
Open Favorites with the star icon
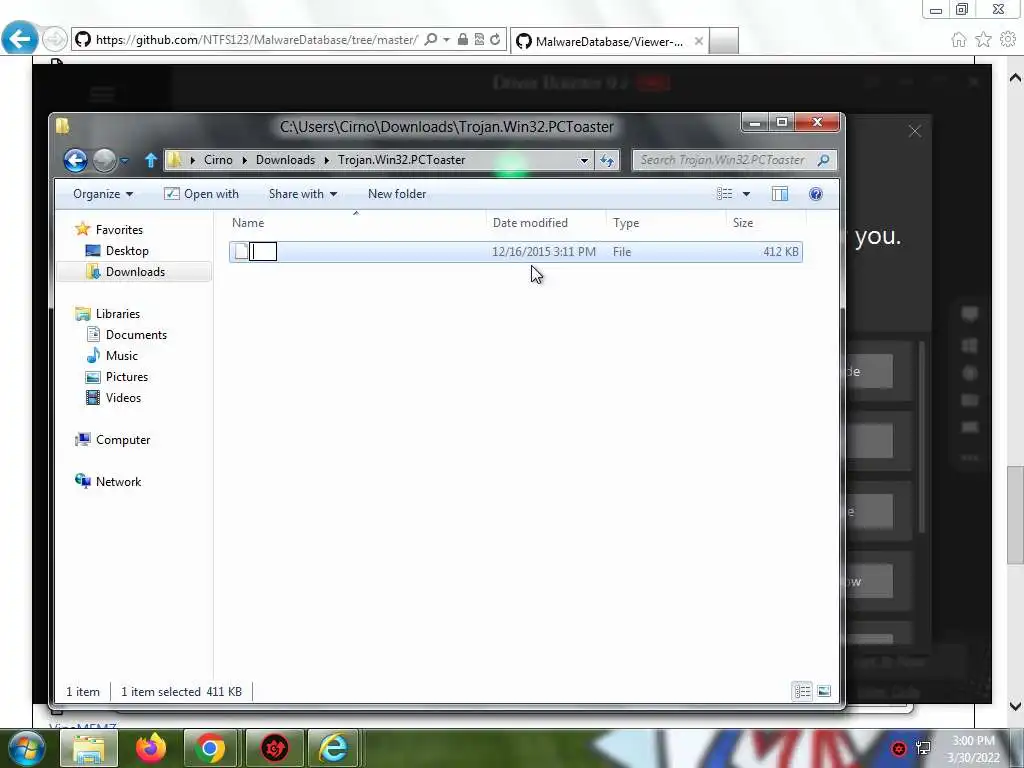(984, 40)
